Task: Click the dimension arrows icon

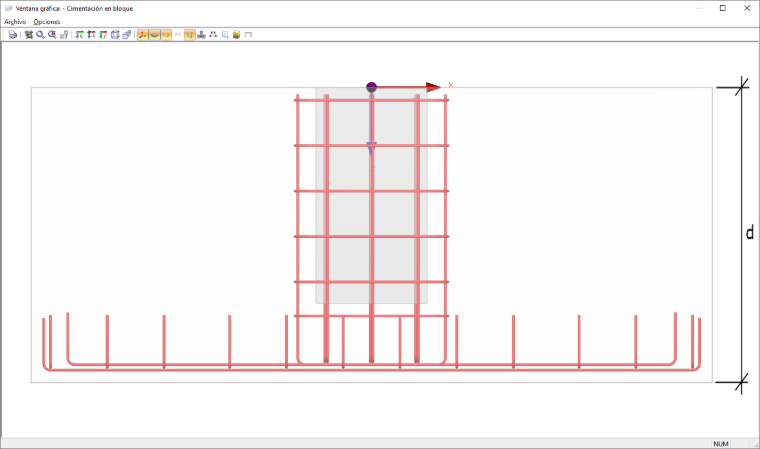Action: (213, 34)
